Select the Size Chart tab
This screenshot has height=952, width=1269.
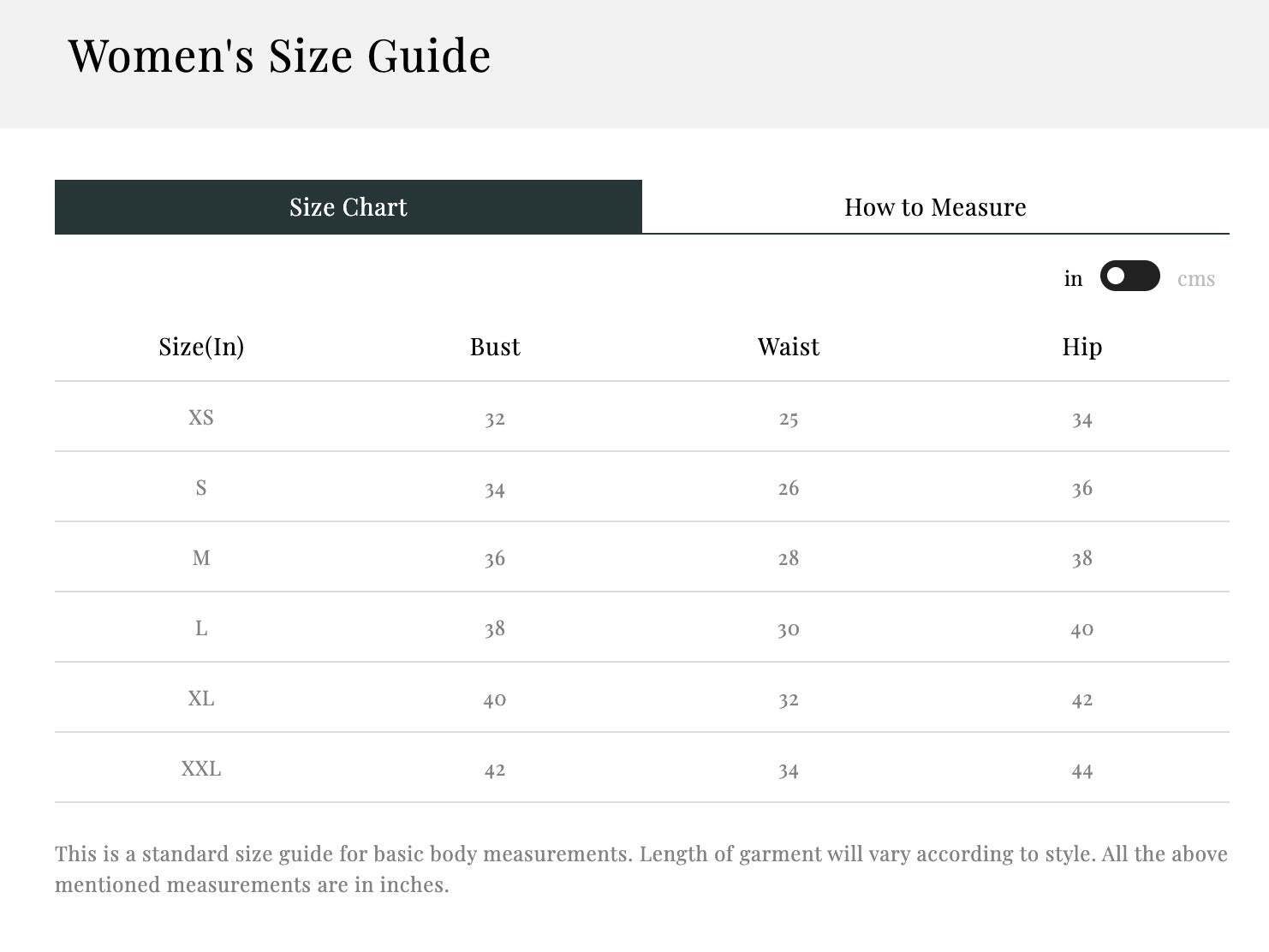click(348, 206)
